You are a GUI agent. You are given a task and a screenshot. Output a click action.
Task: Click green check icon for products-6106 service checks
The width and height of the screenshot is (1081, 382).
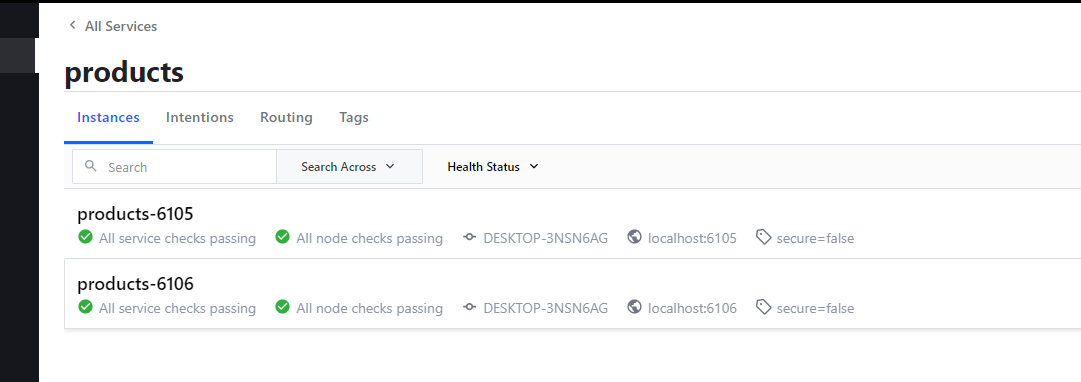click(x=85, y=307)
